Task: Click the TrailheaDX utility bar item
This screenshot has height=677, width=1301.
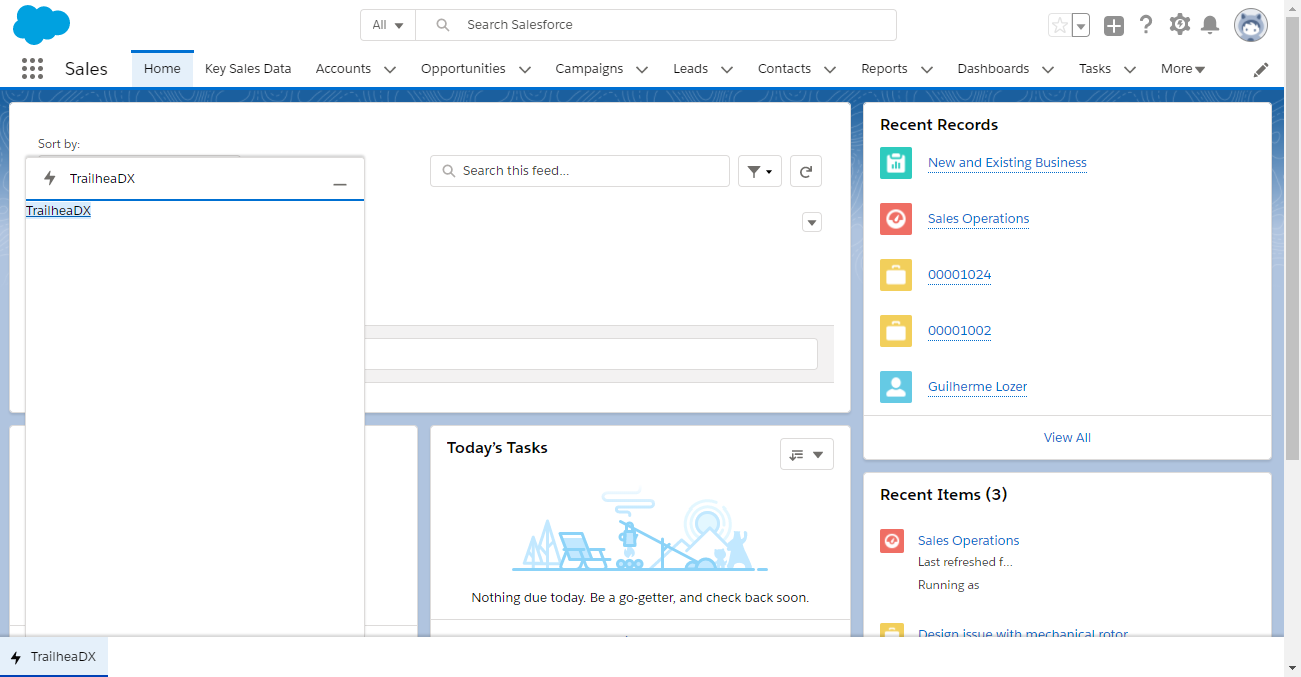Action: 54,657
